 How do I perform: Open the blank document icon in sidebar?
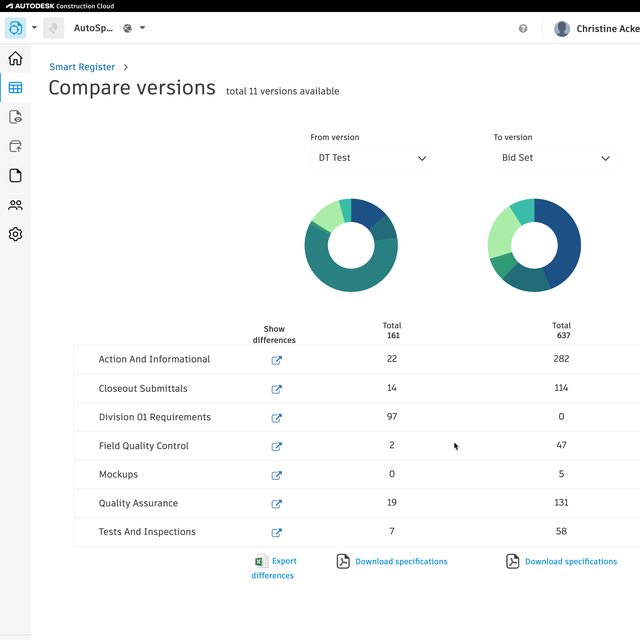pyautogui.click(x=15, y=176)
